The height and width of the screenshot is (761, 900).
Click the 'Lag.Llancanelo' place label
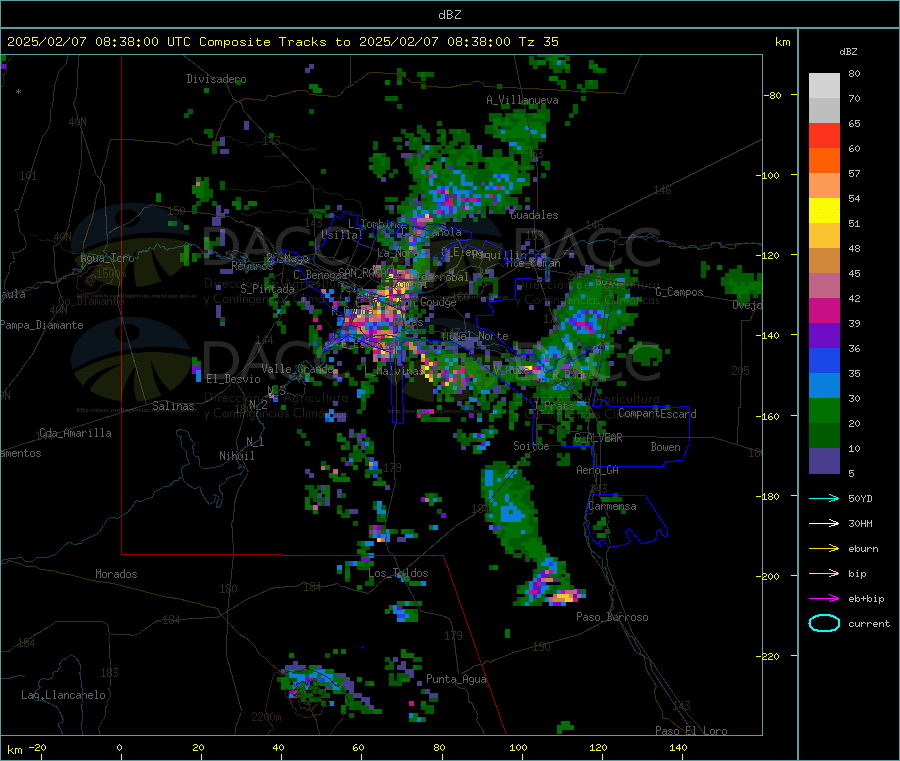[x=63, y=695]
